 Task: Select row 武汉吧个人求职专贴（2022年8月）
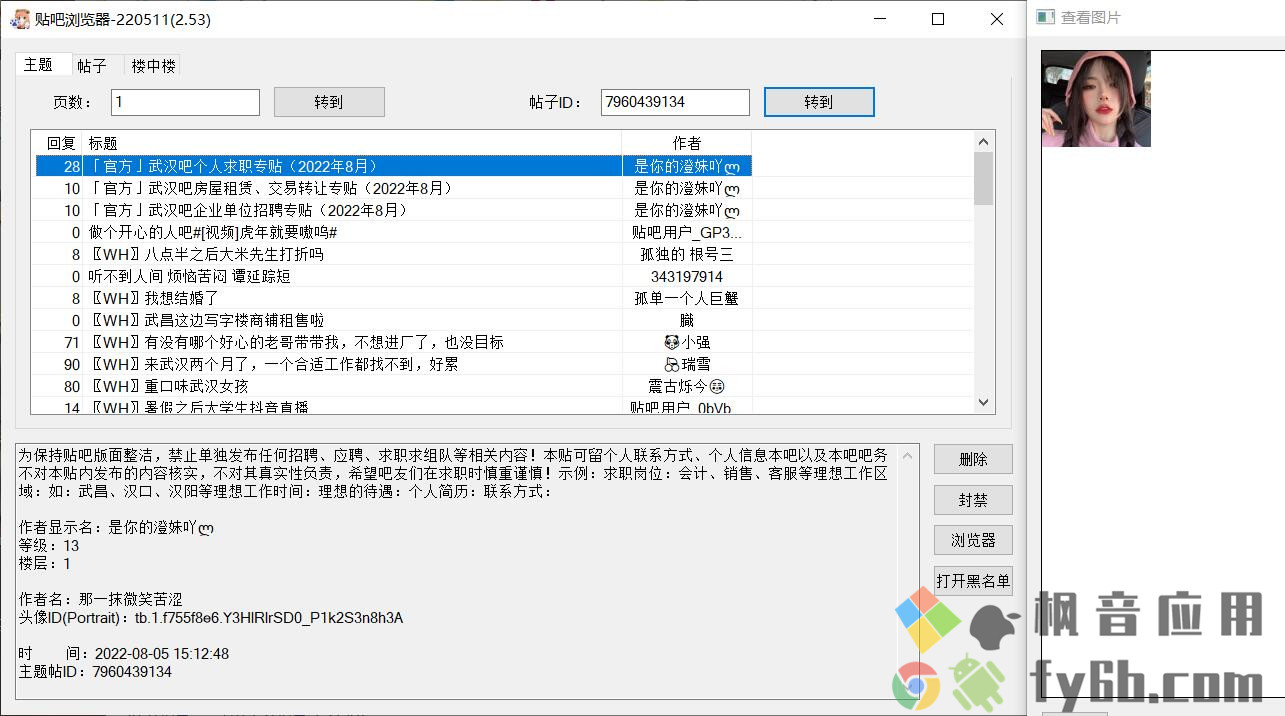coord(394,166)
